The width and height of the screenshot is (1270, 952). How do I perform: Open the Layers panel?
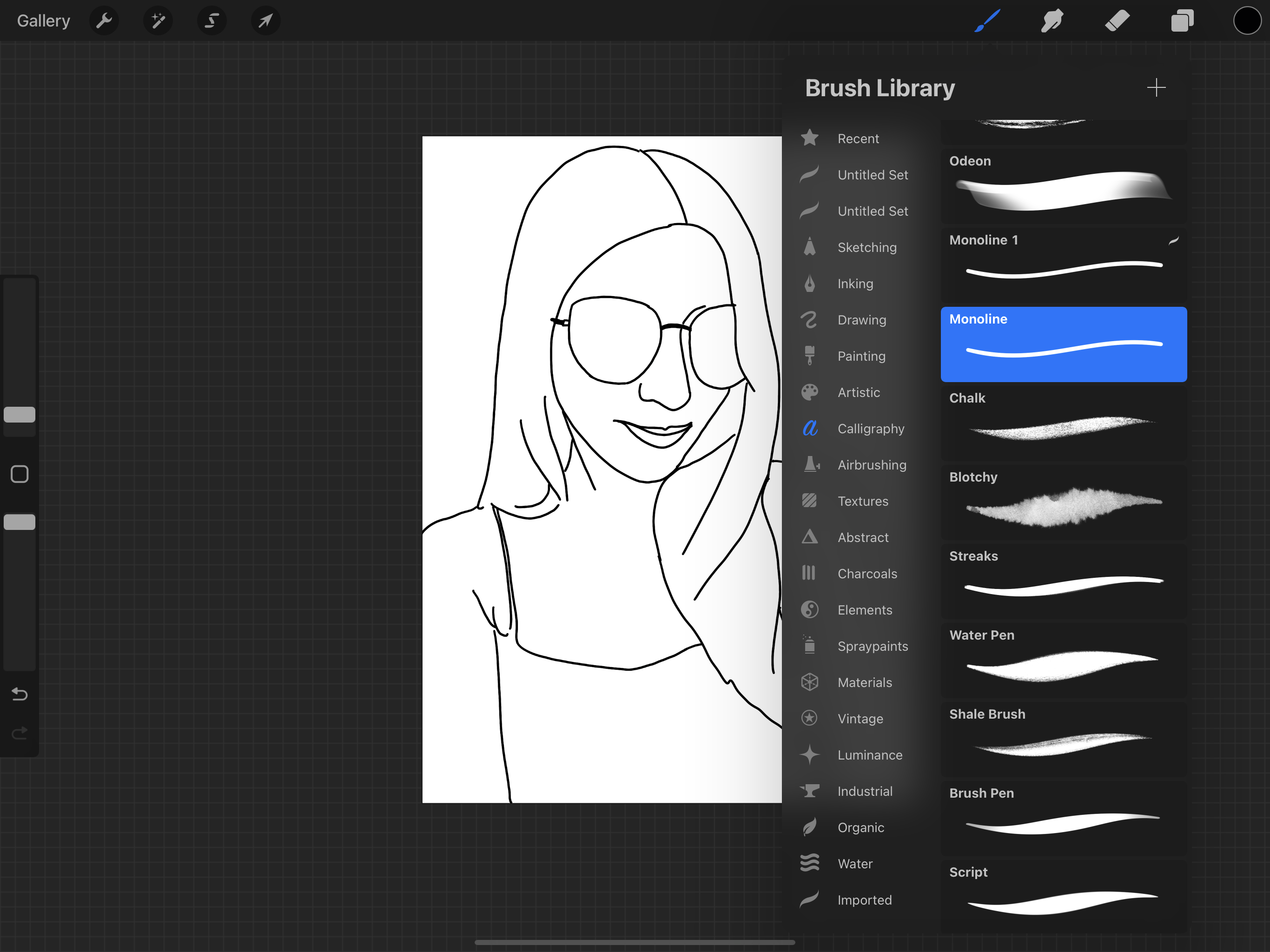pyautogui.click(x=1182, y=21)
